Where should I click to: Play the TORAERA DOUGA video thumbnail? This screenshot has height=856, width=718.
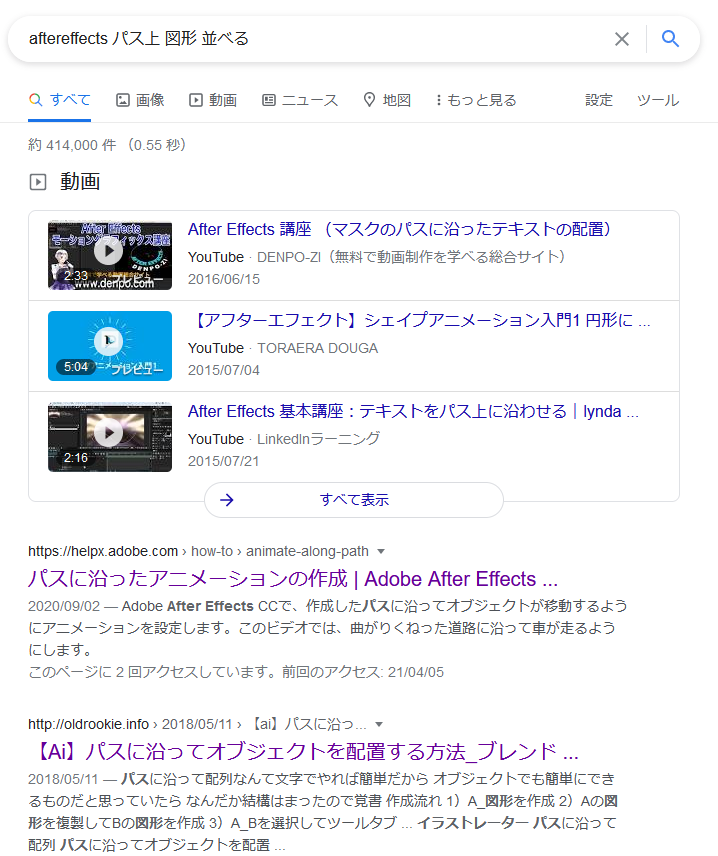(x=110, y=346)
